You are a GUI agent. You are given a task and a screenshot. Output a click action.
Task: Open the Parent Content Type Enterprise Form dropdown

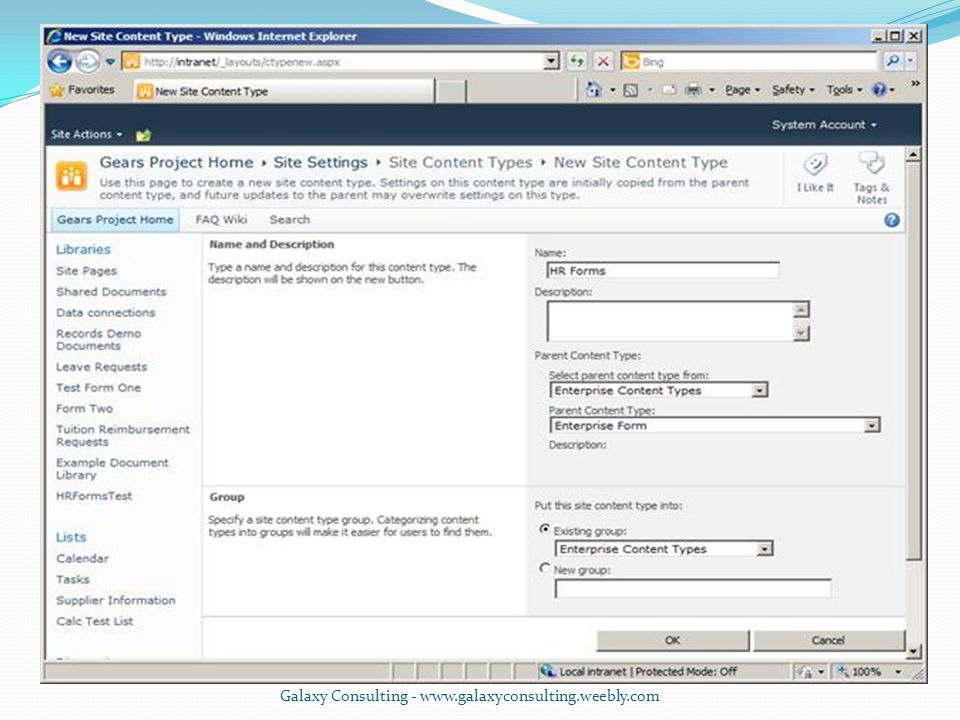tap(871, 426)
